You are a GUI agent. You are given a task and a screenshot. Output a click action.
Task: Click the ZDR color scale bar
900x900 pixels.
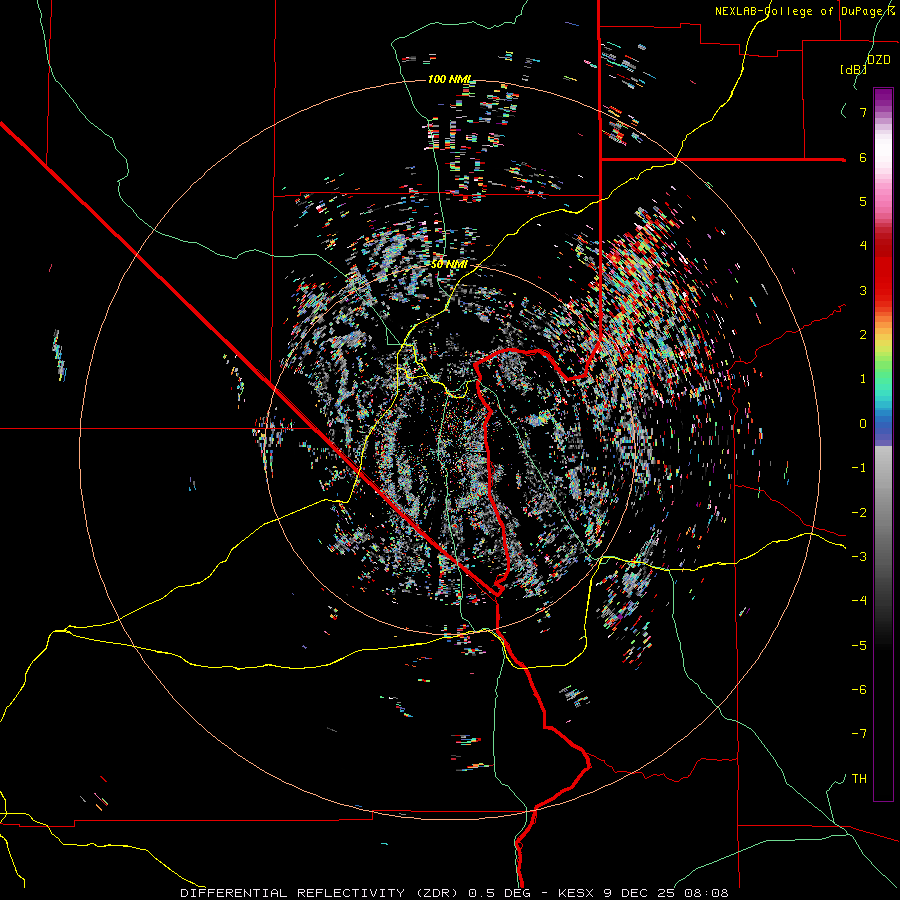tap(883, 444)
